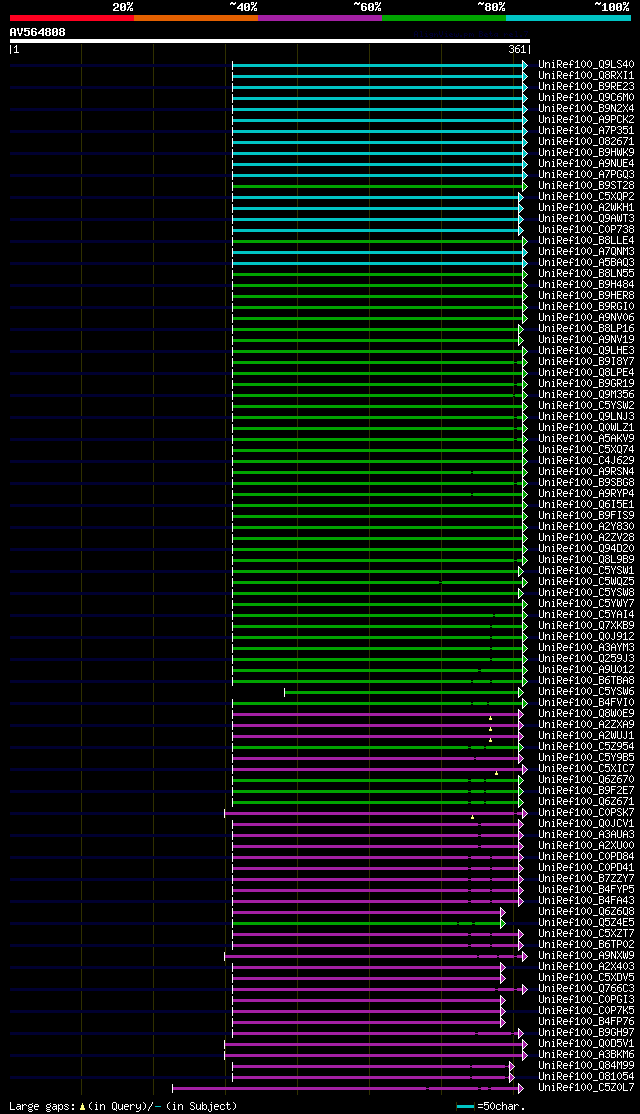This screenshot has width=640, height=1114.
Task: Open hit UniRef100_C5WQZ5
Action: (x=586, y=582)
